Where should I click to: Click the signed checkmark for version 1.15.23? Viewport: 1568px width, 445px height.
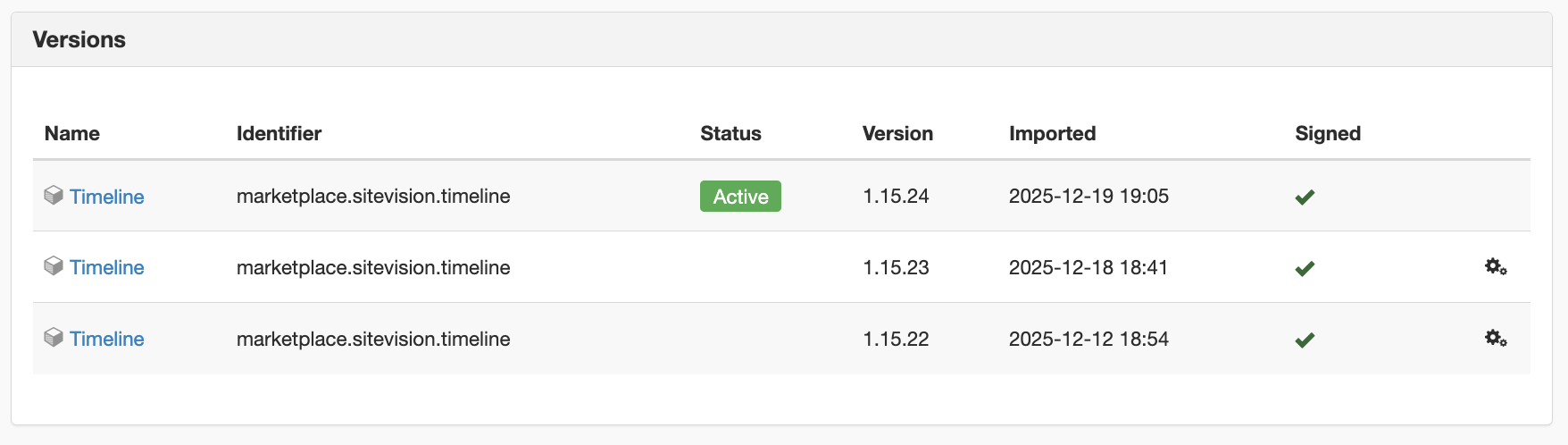pos(1305,268)
